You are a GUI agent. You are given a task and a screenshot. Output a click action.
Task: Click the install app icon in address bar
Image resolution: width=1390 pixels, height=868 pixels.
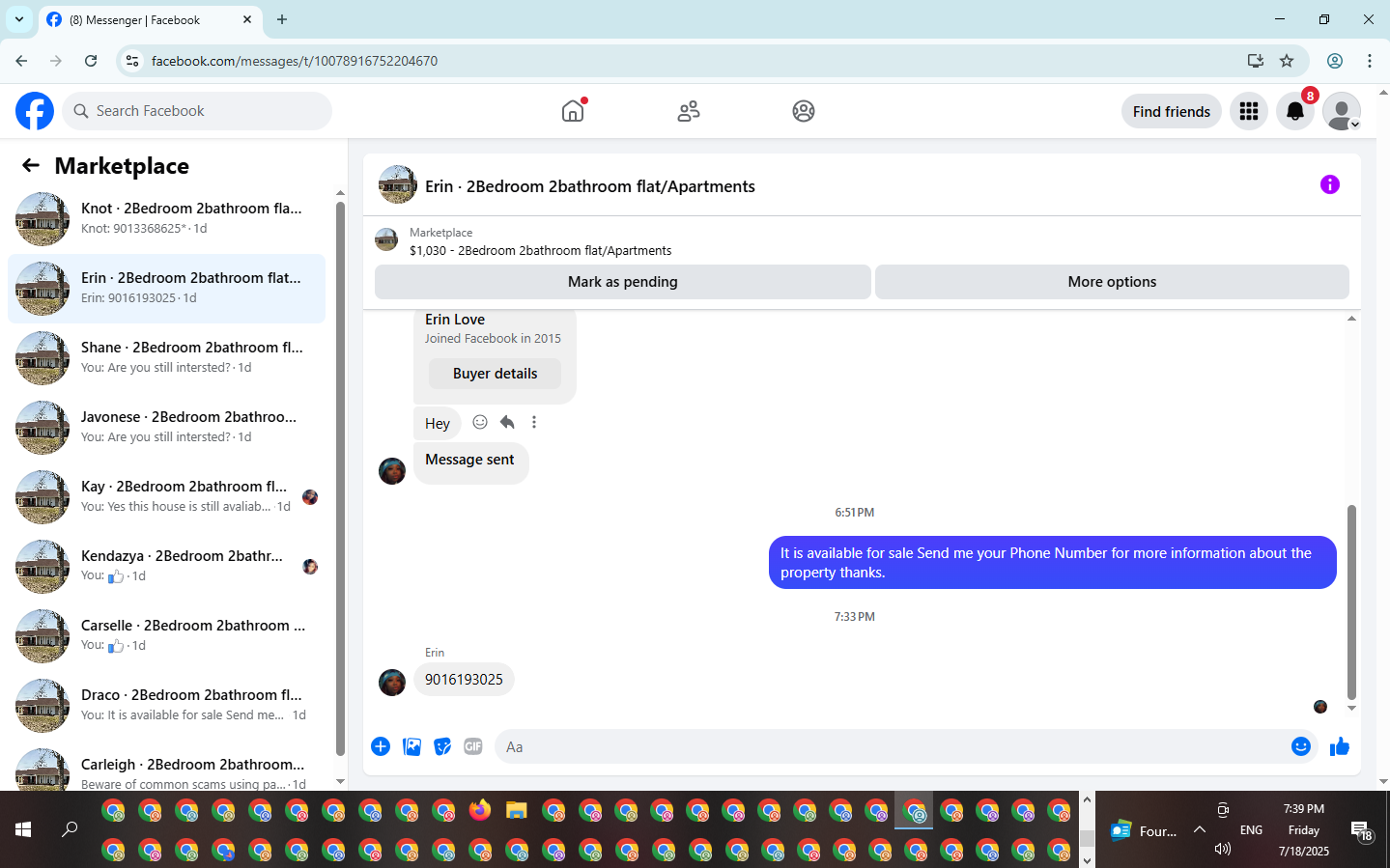click(x=1256, y=61)
